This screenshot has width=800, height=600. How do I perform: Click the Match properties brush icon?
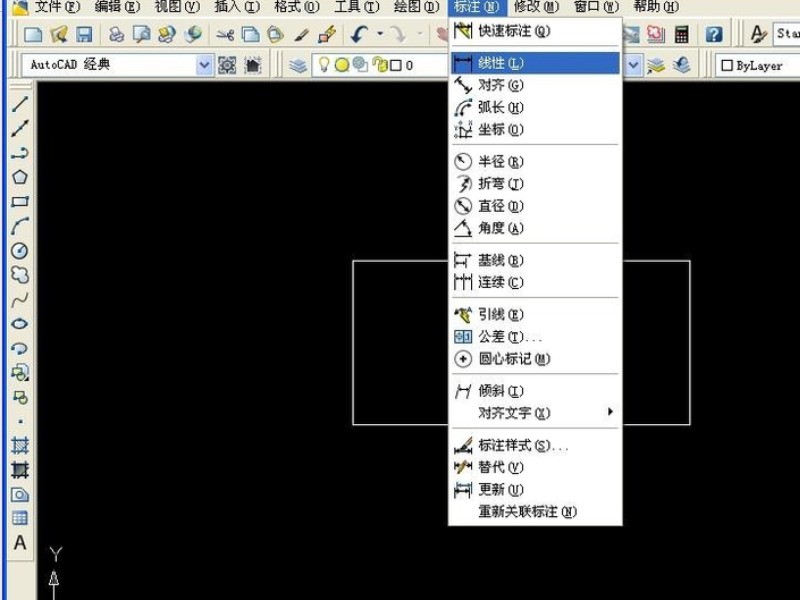tap(302, 34)
